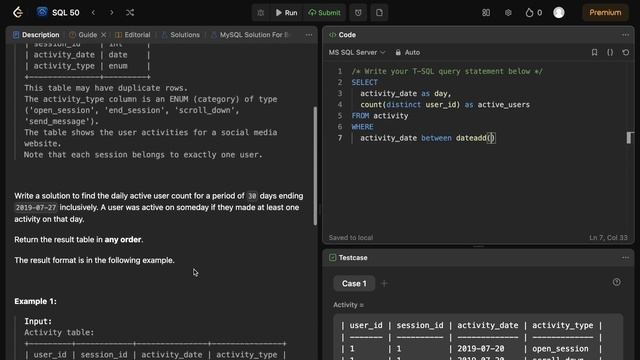Click the testcase help icon
Viewport: 640px width, 360px height.
tap(616, 282)
